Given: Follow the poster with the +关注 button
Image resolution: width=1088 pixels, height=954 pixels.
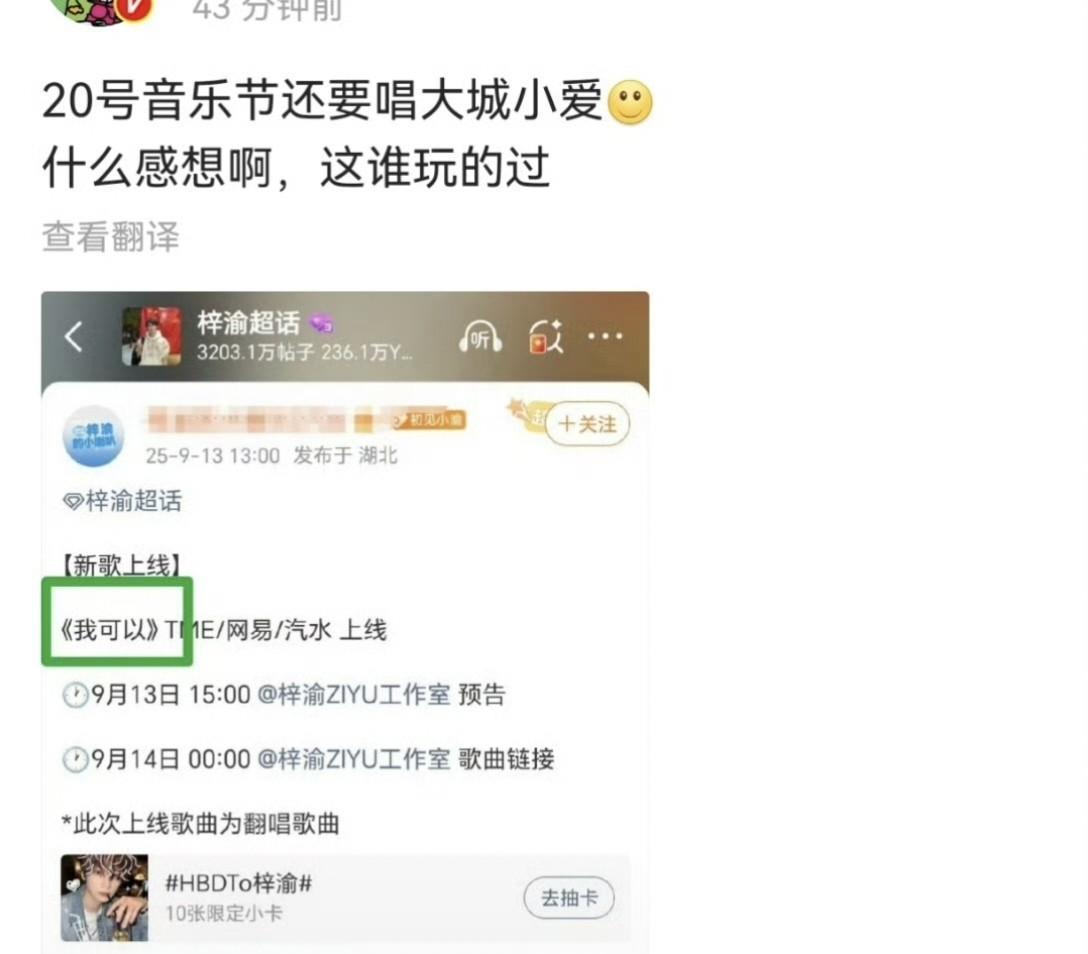Looking at the screenshot, I should pyautogui.click(x=587, y=423).
